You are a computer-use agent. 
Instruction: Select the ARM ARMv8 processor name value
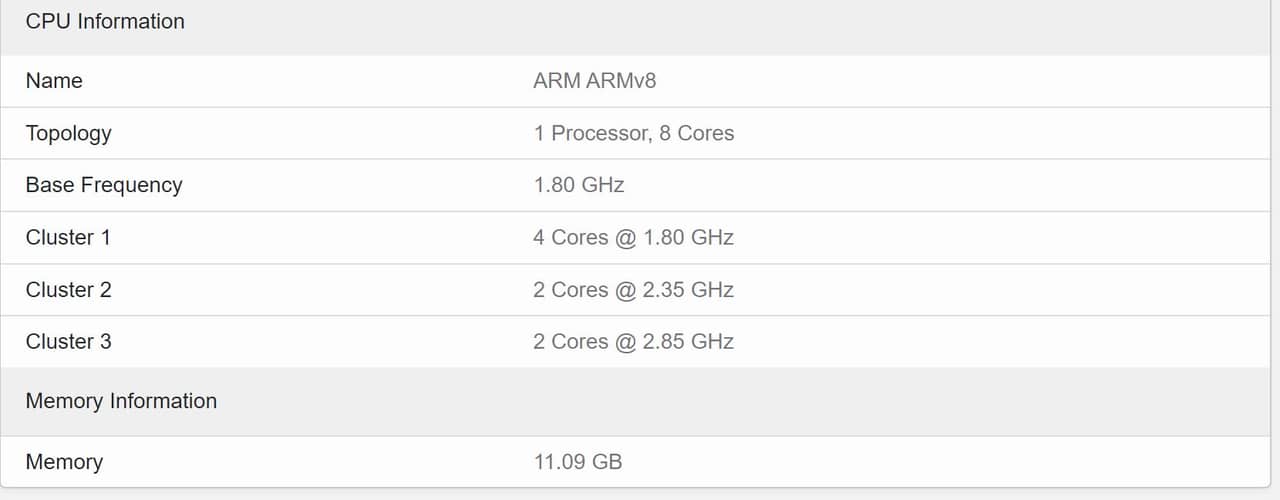tap(595, 81)
